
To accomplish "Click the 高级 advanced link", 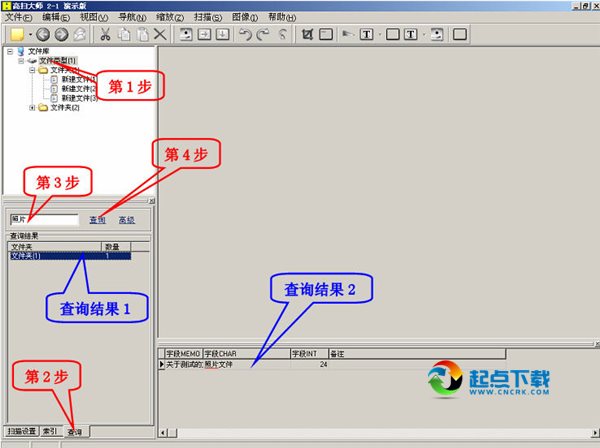I will pos(127,220).
